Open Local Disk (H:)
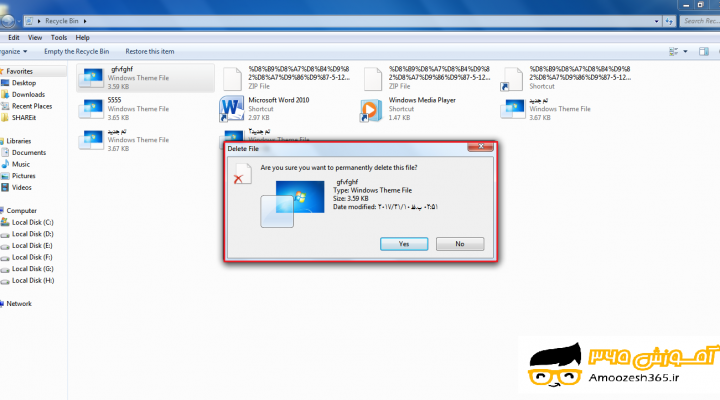The height and width of the screenshot is (400, 720). pos(32,281)
